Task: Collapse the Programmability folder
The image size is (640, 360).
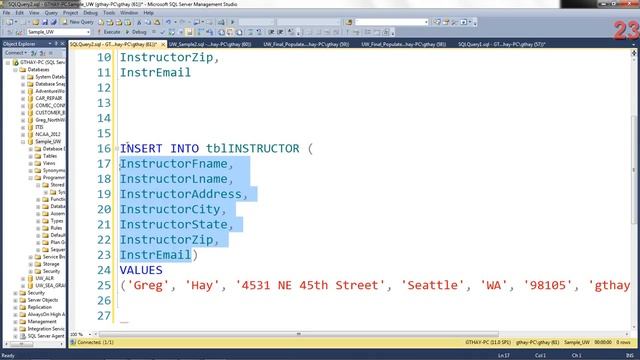Action: click(30, 178)
